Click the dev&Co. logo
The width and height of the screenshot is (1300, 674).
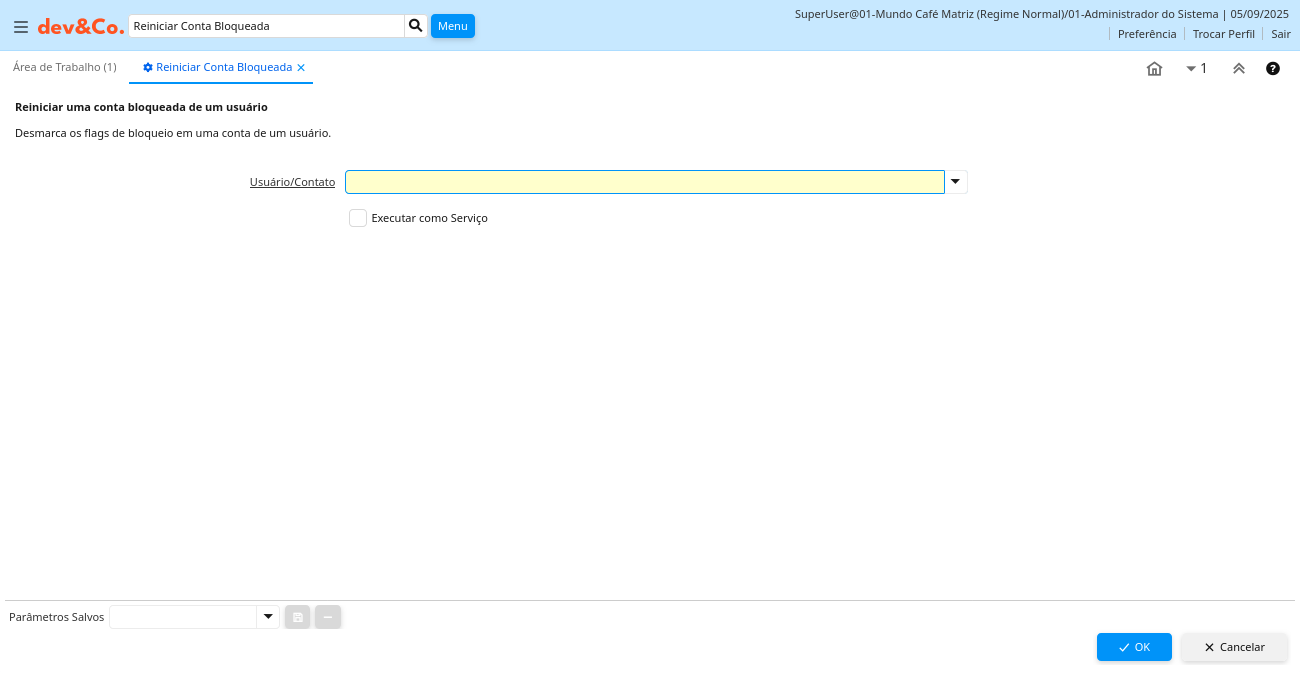(x=81, y=27)
